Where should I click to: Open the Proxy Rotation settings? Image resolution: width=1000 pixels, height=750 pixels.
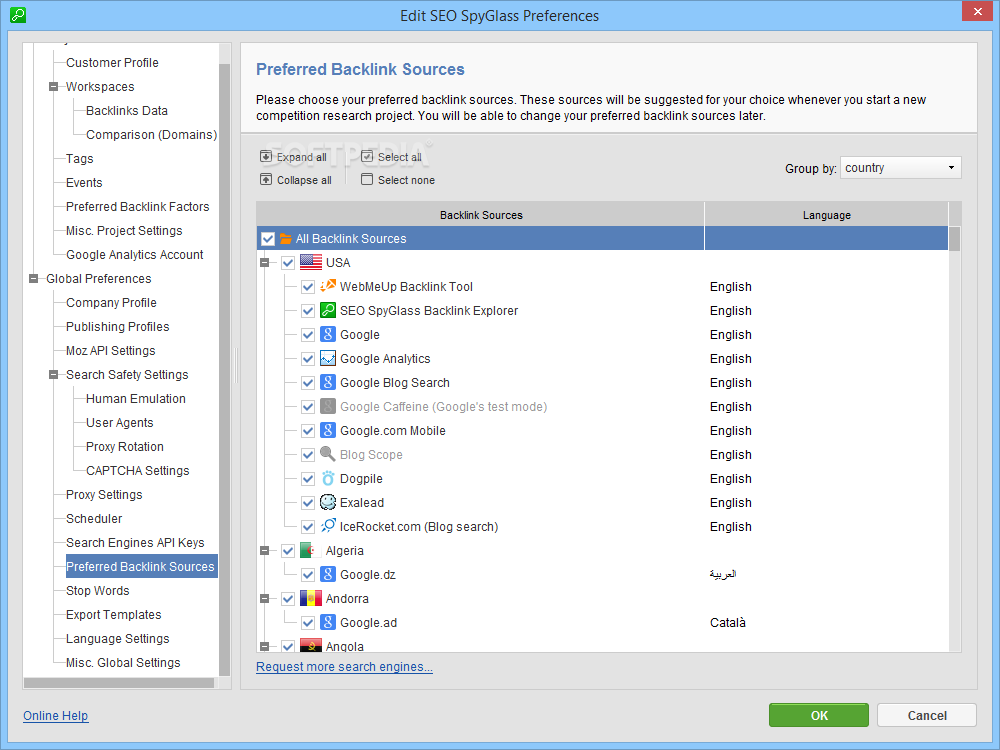[124, 446]
